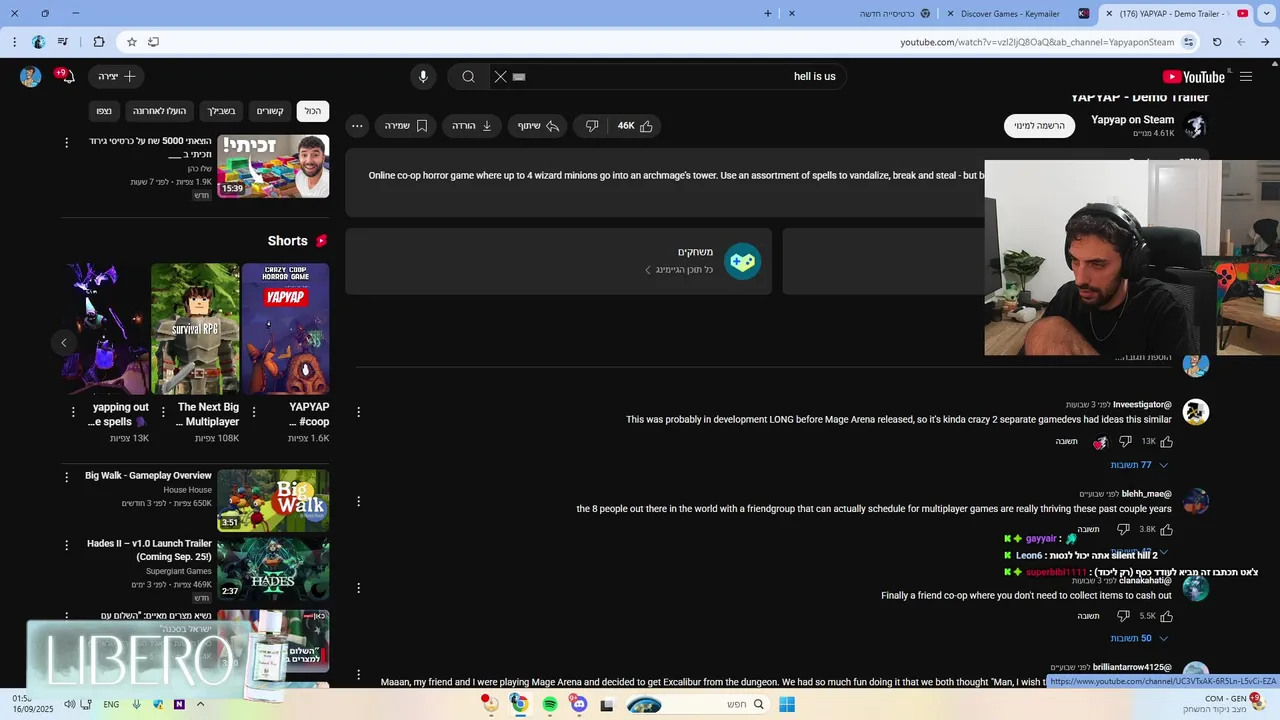The width and height of the screenshot is (1280, 720).
Task: Open options for YAPYAP #coop Short
Action: tap(253, 412)
